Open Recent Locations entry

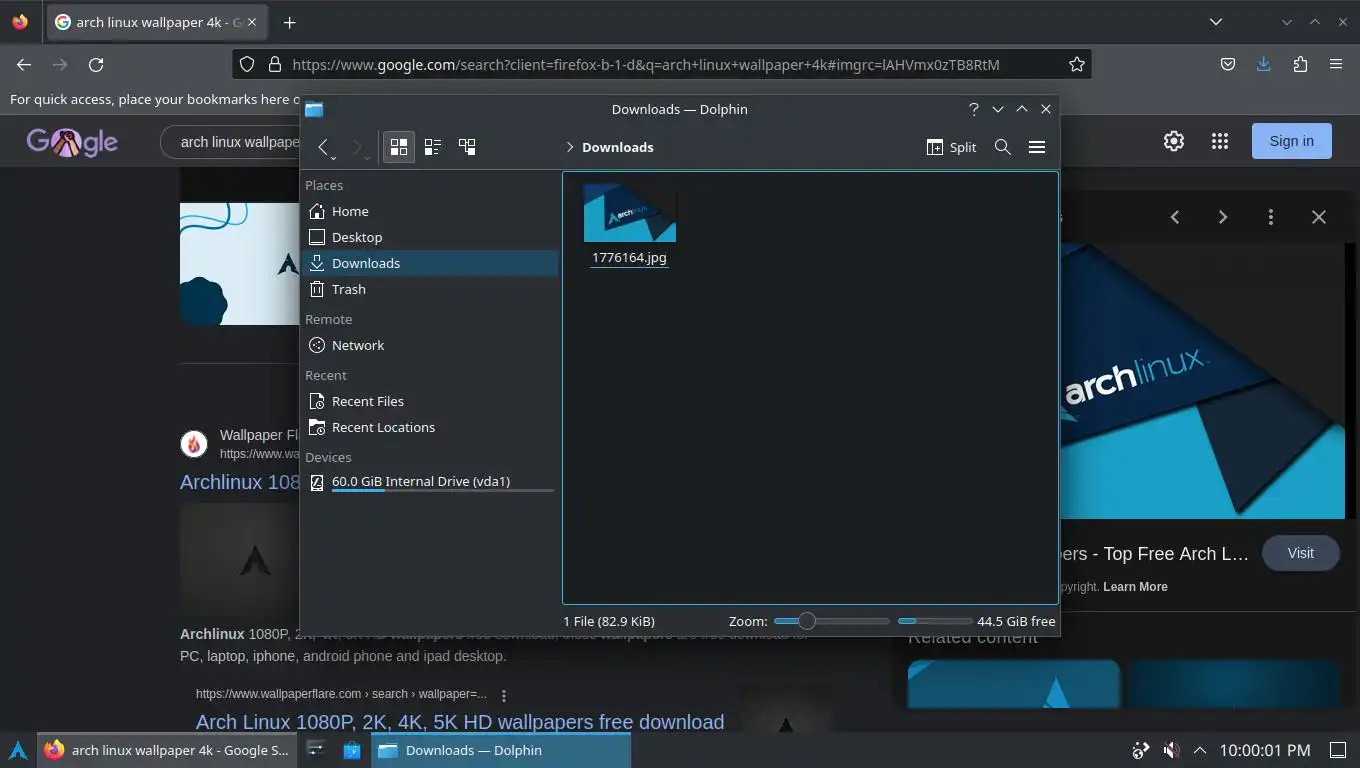[x=431, y=427]
